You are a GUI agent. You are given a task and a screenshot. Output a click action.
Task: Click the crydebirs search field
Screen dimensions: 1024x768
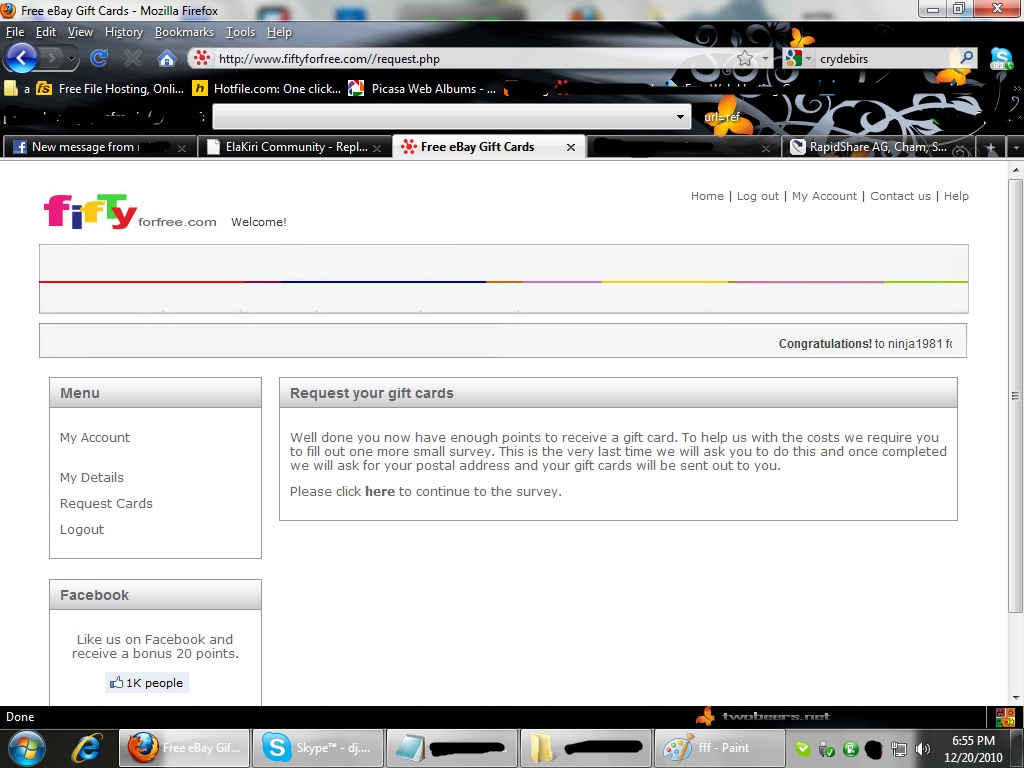(886, 59)
